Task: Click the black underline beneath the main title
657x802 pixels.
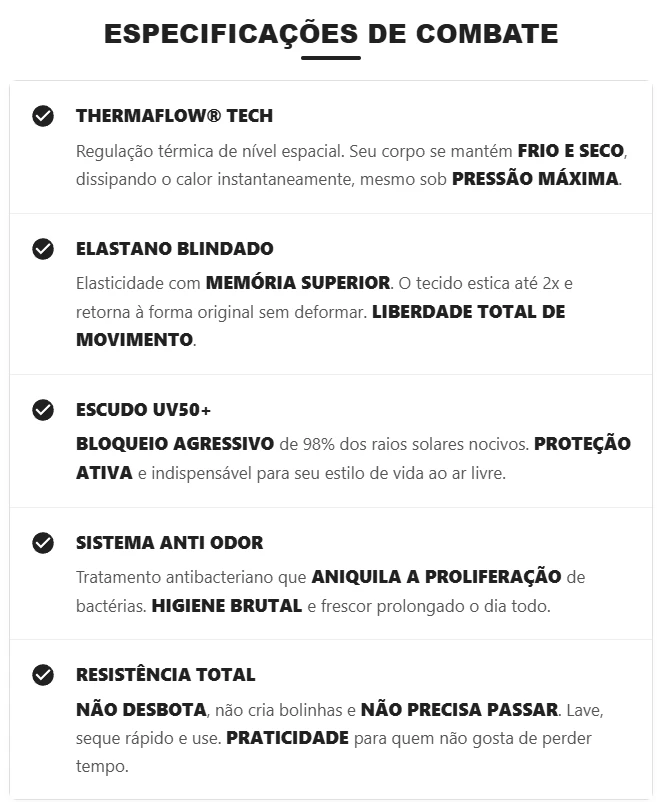Action: [x=331, y=58]
